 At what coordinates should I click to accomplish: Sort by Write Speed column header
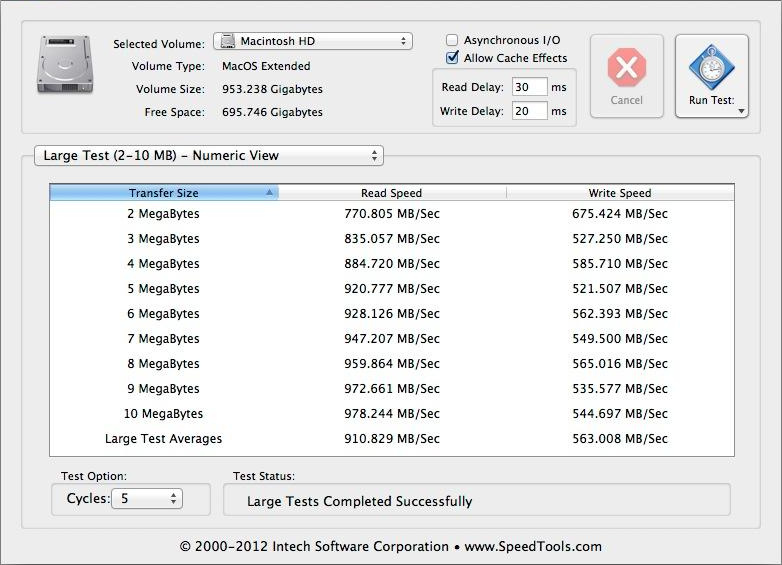click(x=620, y=192)
